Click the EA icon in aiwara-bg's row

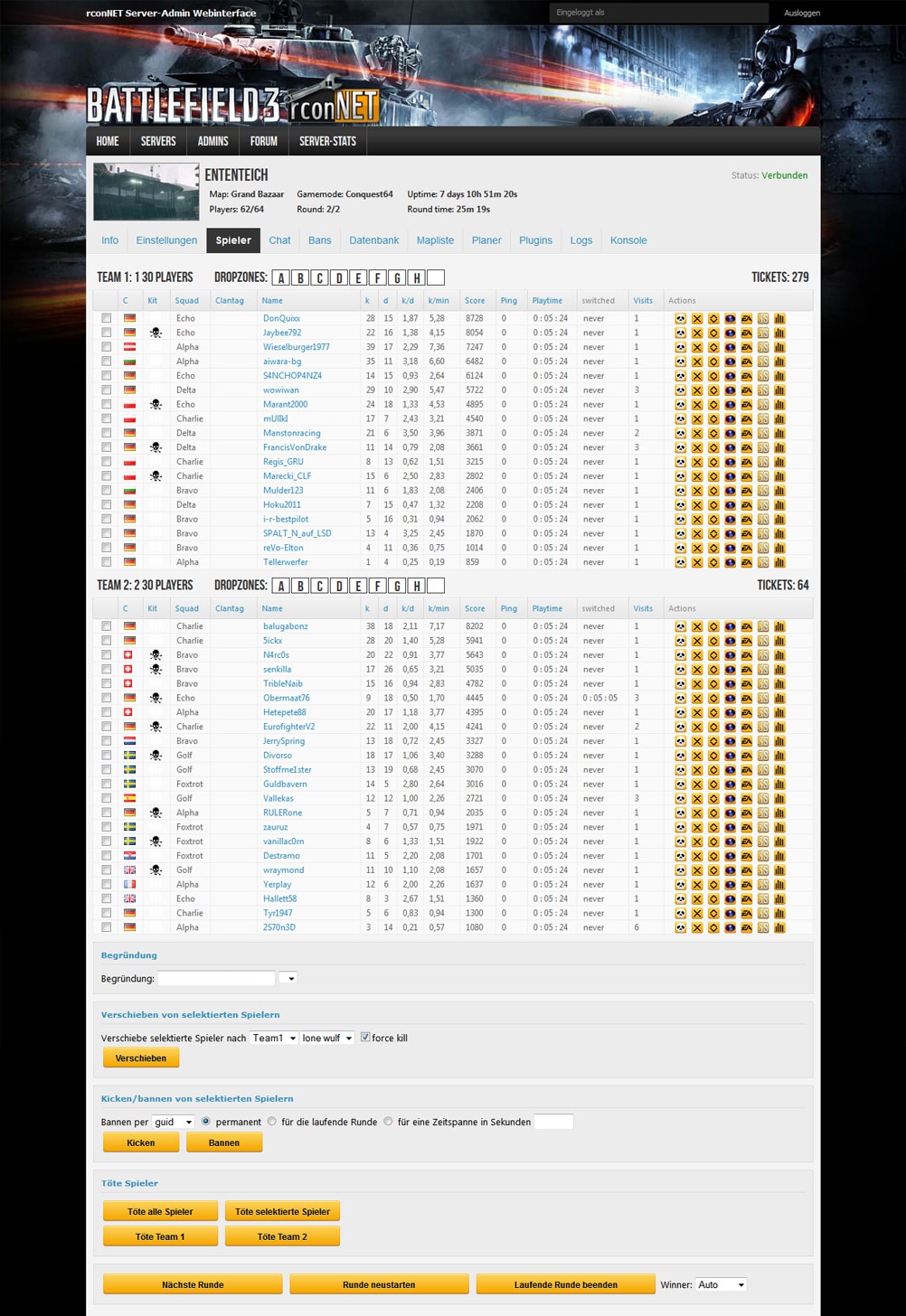point(747,362)
